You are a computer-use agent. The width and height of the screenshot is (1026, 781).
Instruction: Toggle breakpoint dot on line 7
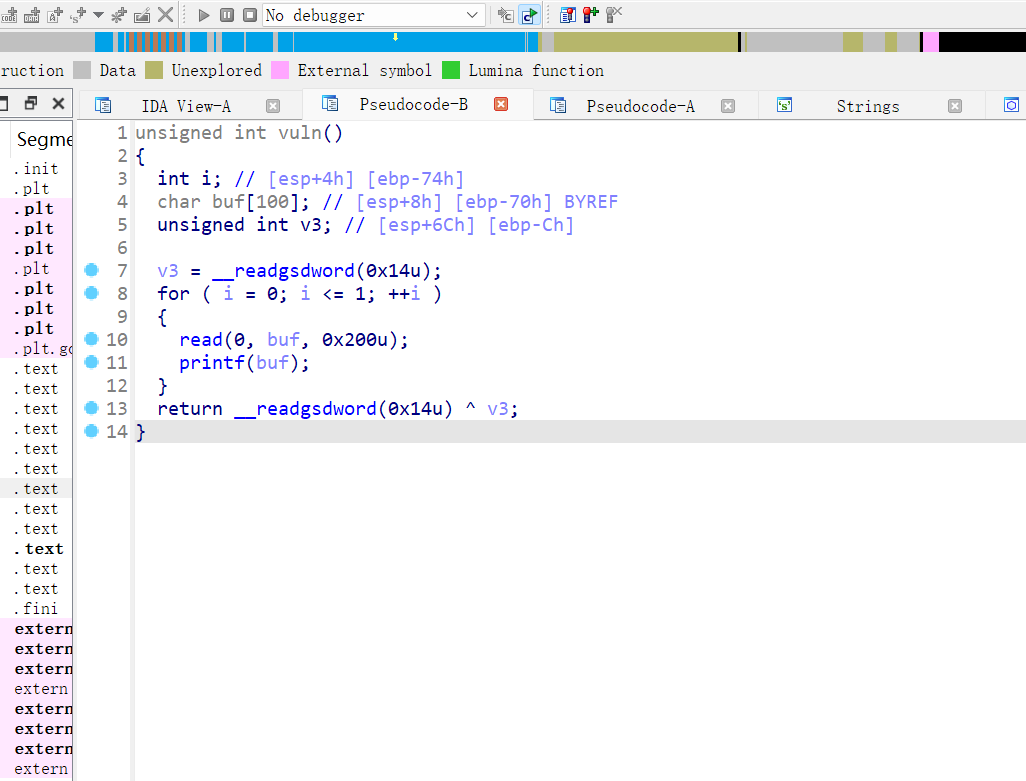point(92,270)
